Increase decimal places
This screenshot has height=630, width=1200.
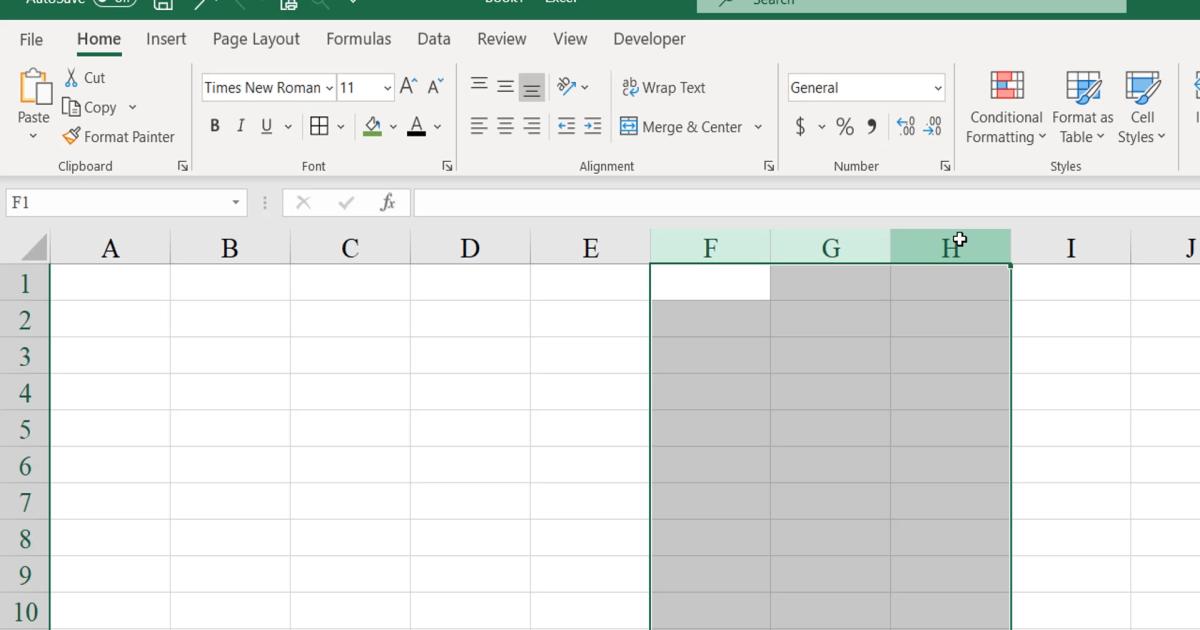click(905, 126)
